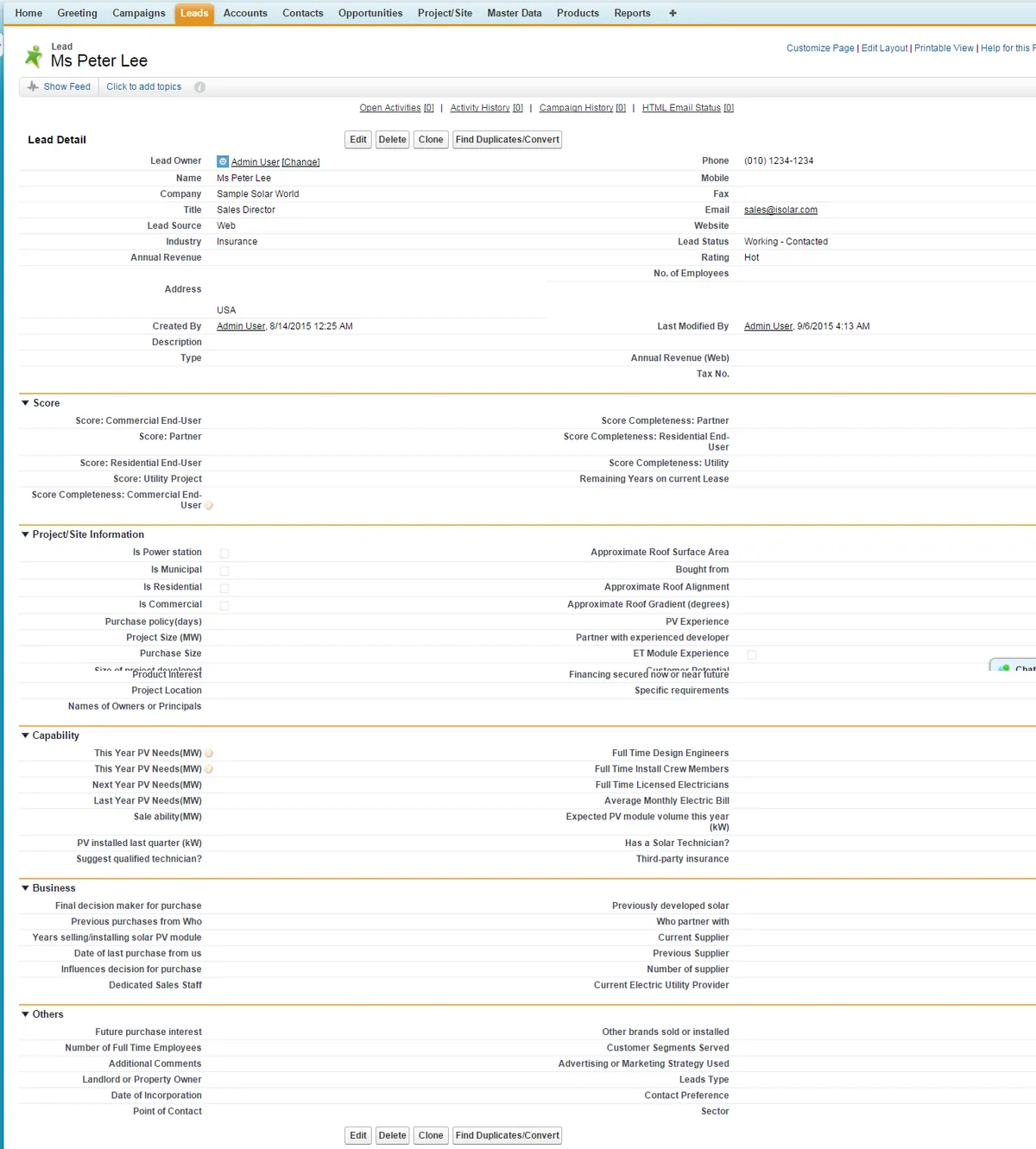This screenshot has width=1036, height=1149.
Task: Click Admin User link in Created By
Action: 241,326
